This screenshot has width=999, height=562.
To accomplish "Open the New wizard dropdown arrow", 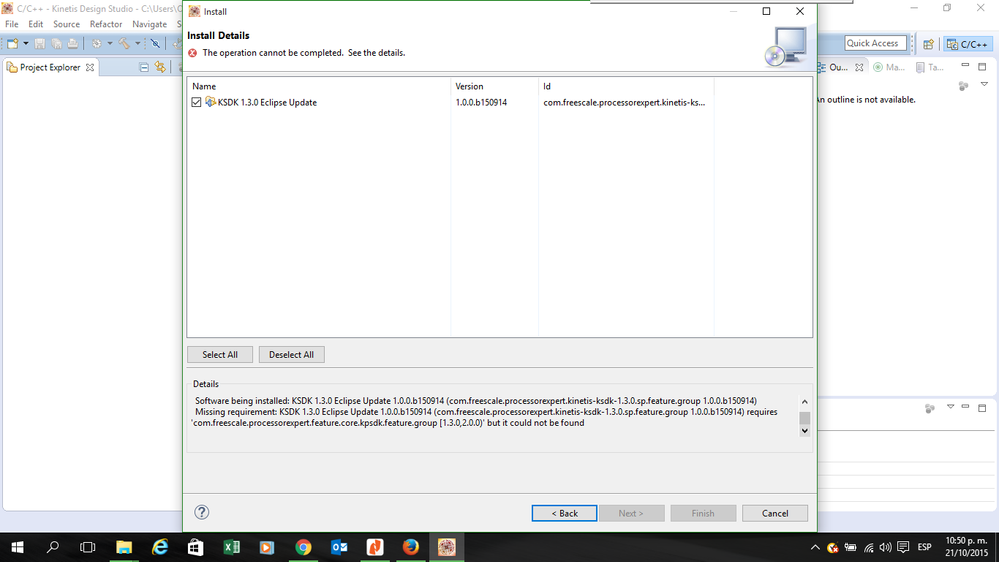I will point(25,43).
